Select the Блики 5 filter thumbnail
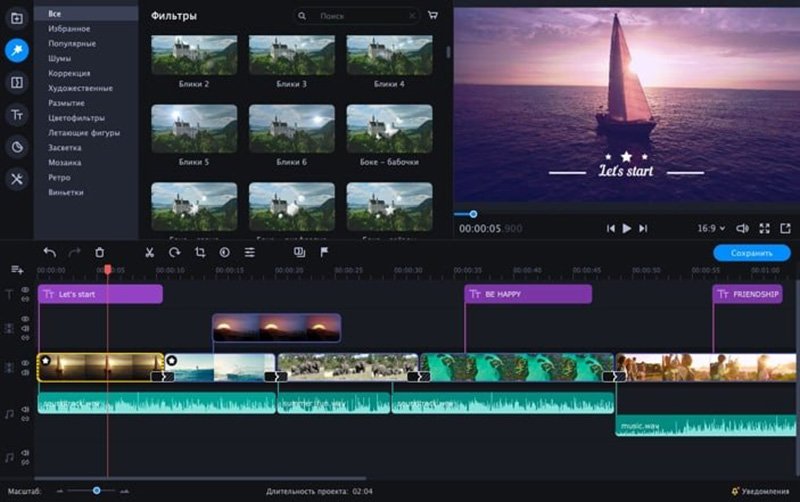 (194, 128)
